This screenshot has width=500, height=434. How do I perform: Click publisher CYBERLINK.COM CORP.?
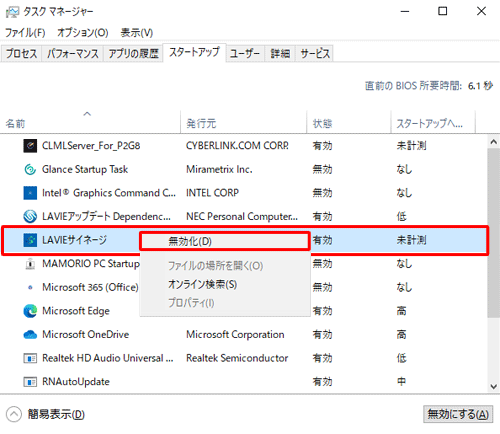[x=237, y=146]
